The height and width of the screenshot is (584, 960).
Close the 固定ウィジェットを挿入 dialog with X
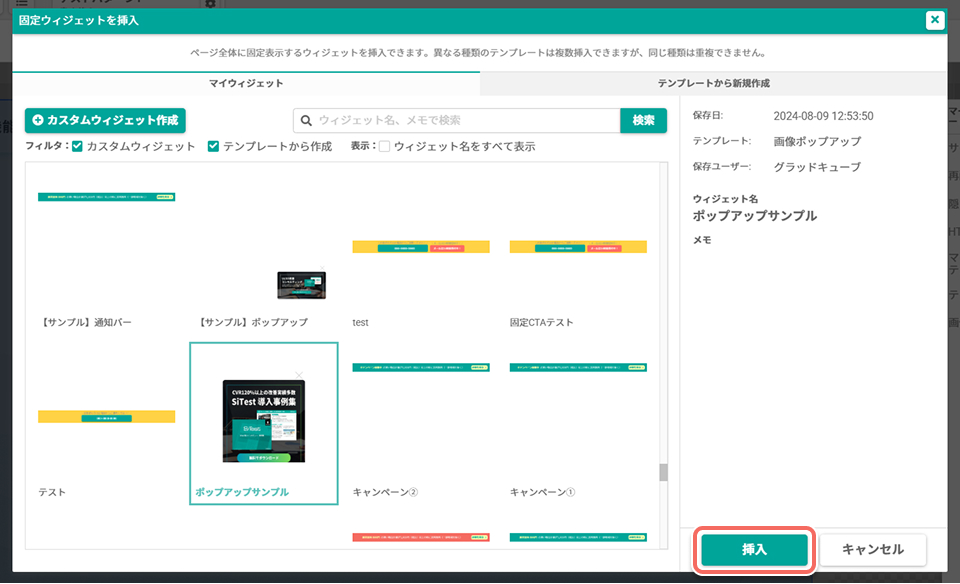pos(934,20)
